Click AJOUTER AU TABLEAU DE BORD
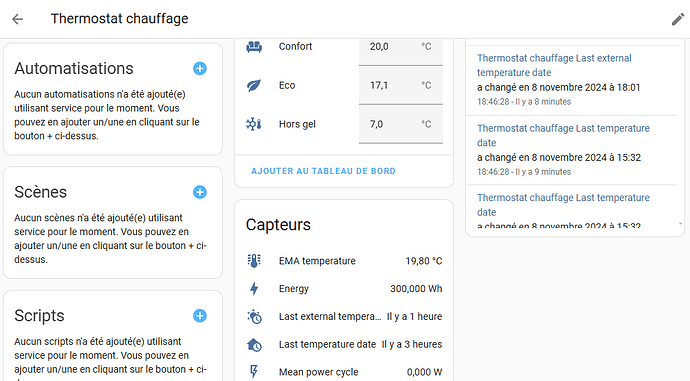690x381 pixels. point(323,171)
